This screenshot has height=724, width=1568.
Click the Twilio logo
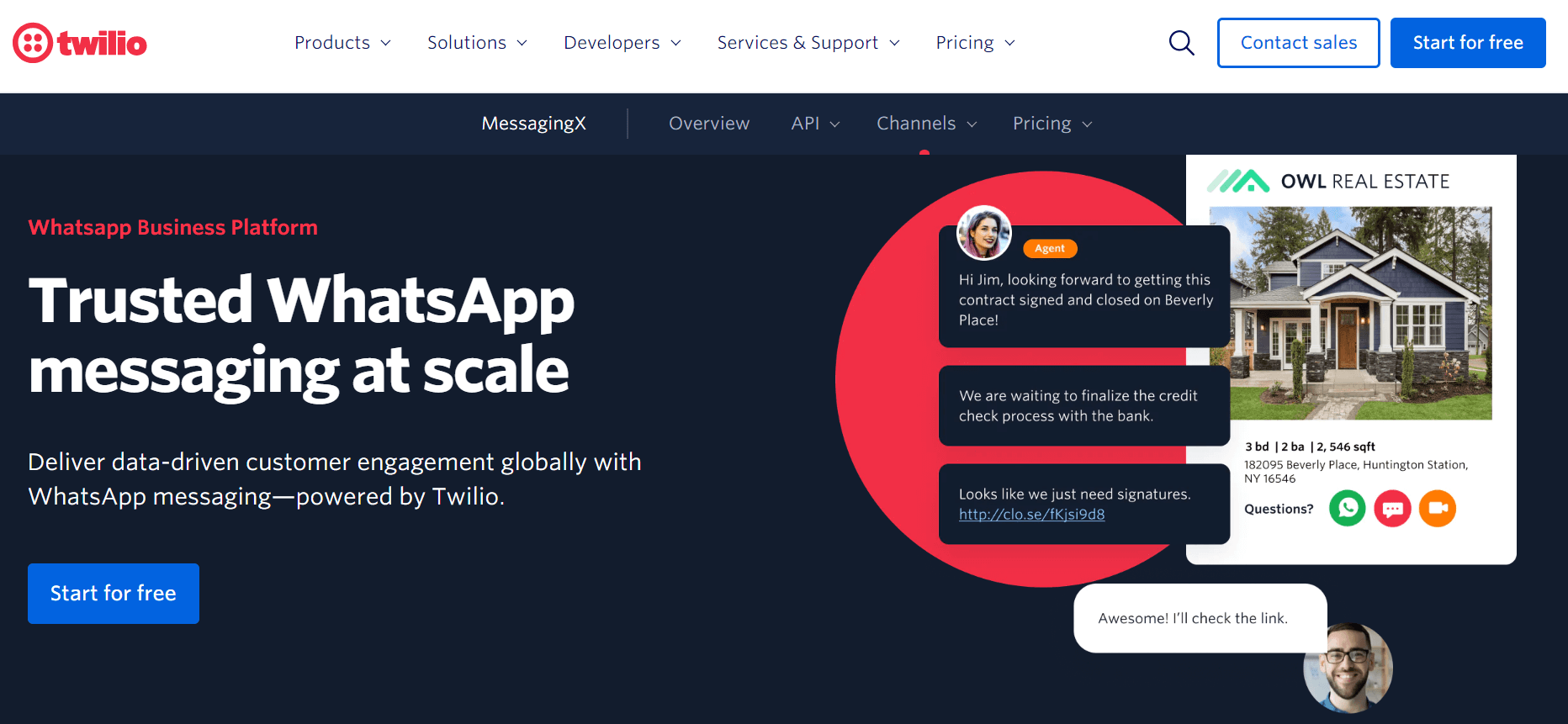click(x=80, y=43)
